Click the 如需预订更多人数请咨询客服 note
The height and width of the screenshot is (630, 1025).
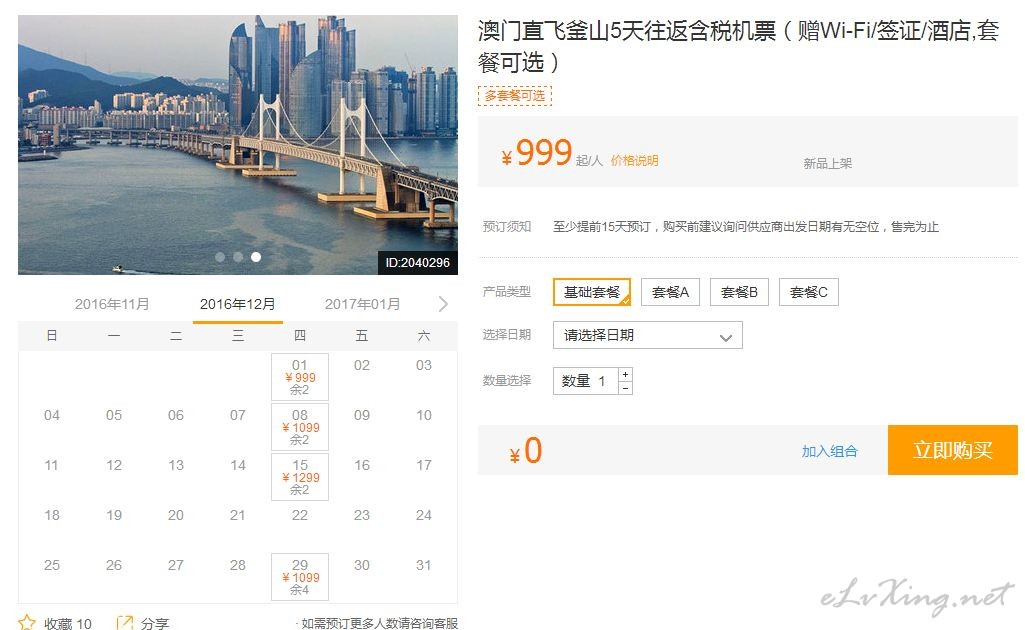click(379, 623)
